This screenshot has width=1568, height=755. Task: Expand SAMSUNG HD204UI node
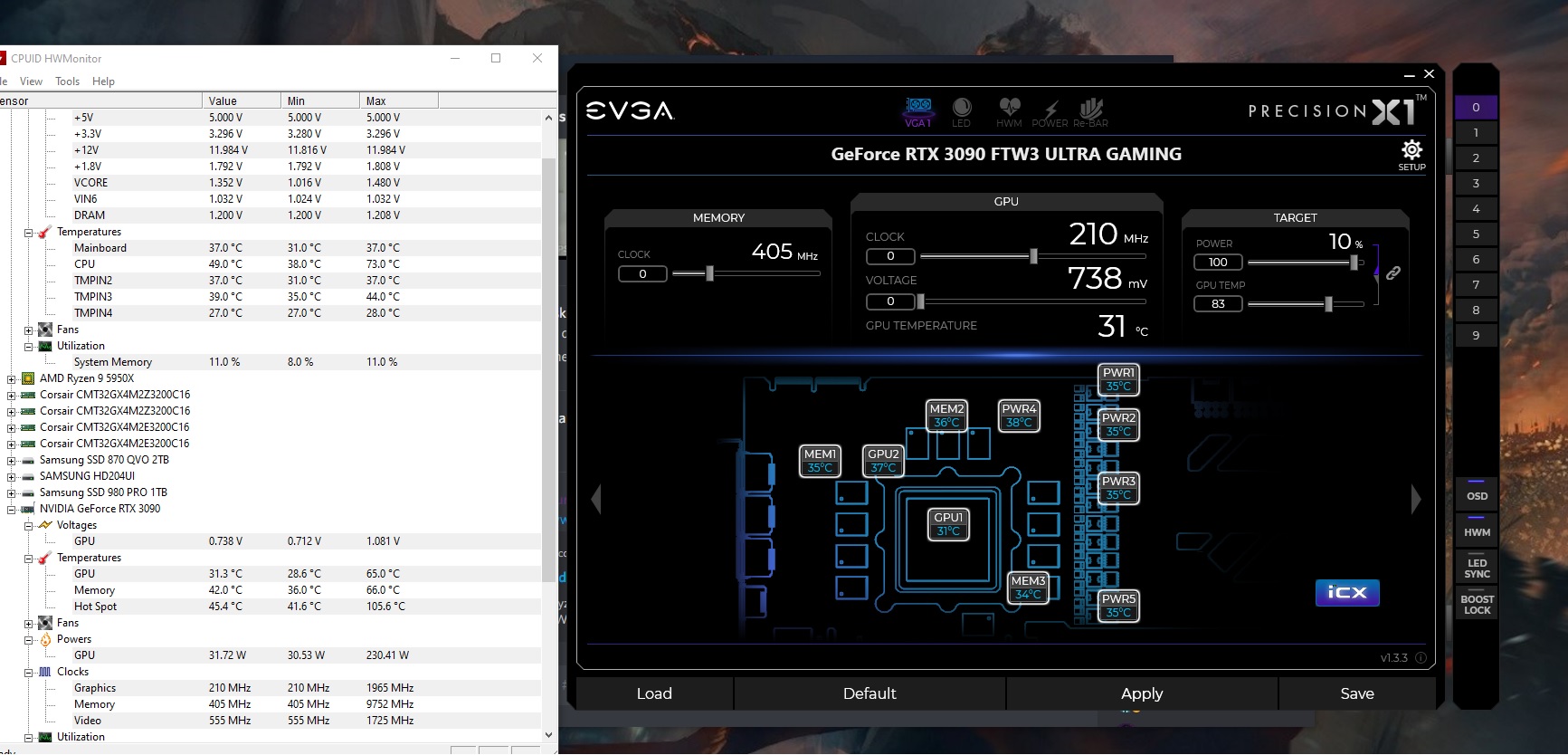pyautogui.click(x=12, y=477)
